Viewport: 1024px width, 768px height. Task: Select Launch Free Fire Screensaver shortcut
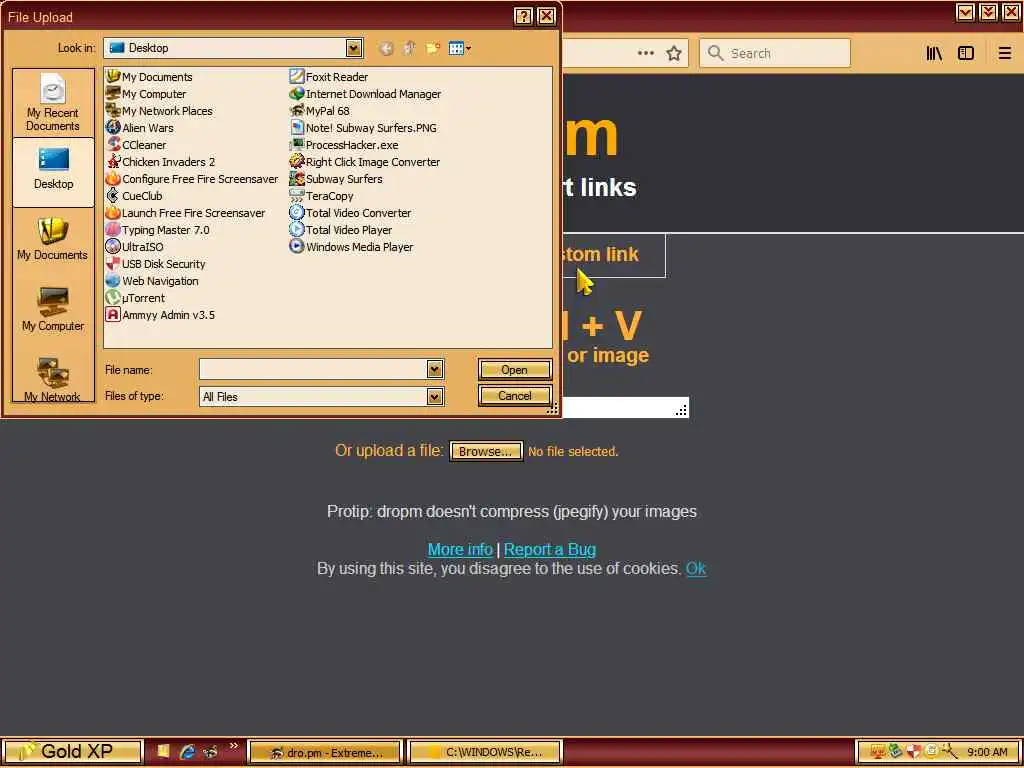click(x=186, y=213)
